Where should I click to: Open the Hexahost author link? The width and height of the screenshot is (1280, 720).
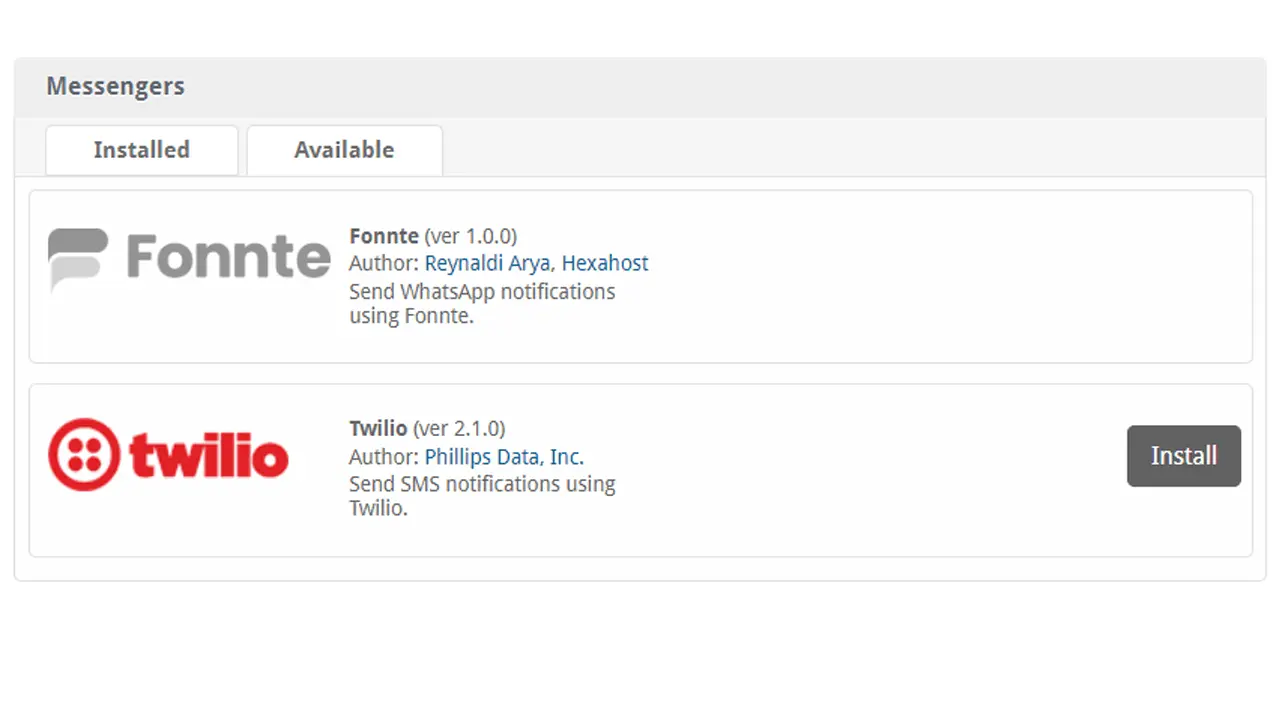(605, 263)
